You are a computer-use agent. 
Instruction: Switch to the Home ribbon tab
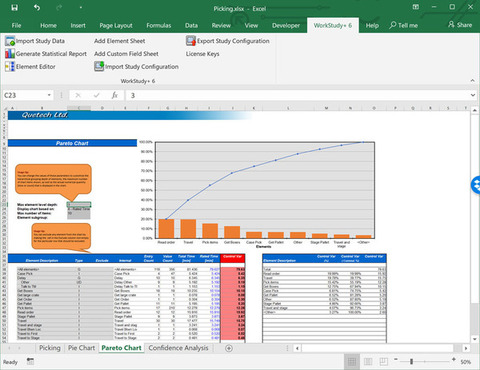point(48,25)
